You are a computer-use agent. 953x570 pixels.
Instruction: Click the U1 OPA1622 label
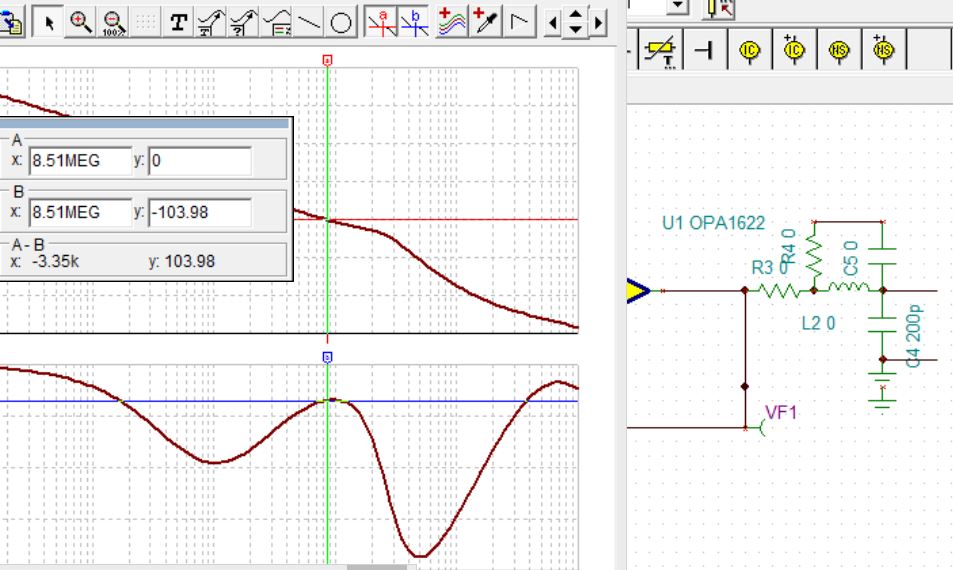[713, 223]
